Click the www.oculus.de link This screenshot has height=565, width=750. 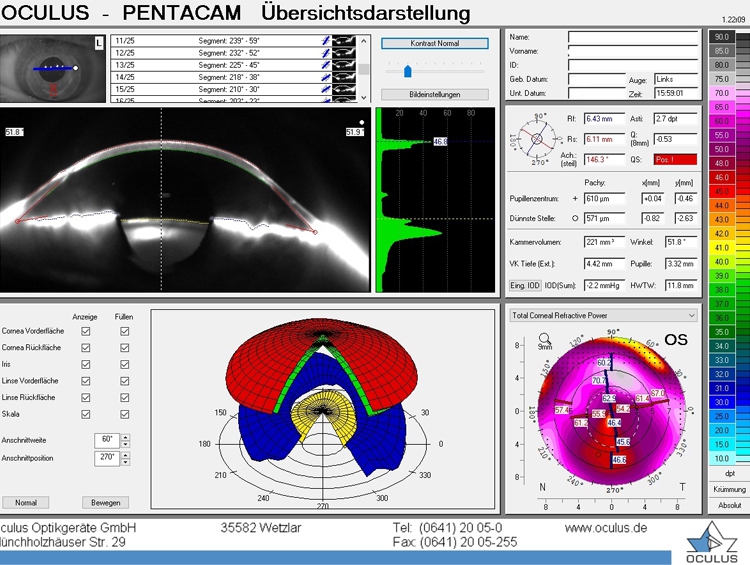[606, 528]
